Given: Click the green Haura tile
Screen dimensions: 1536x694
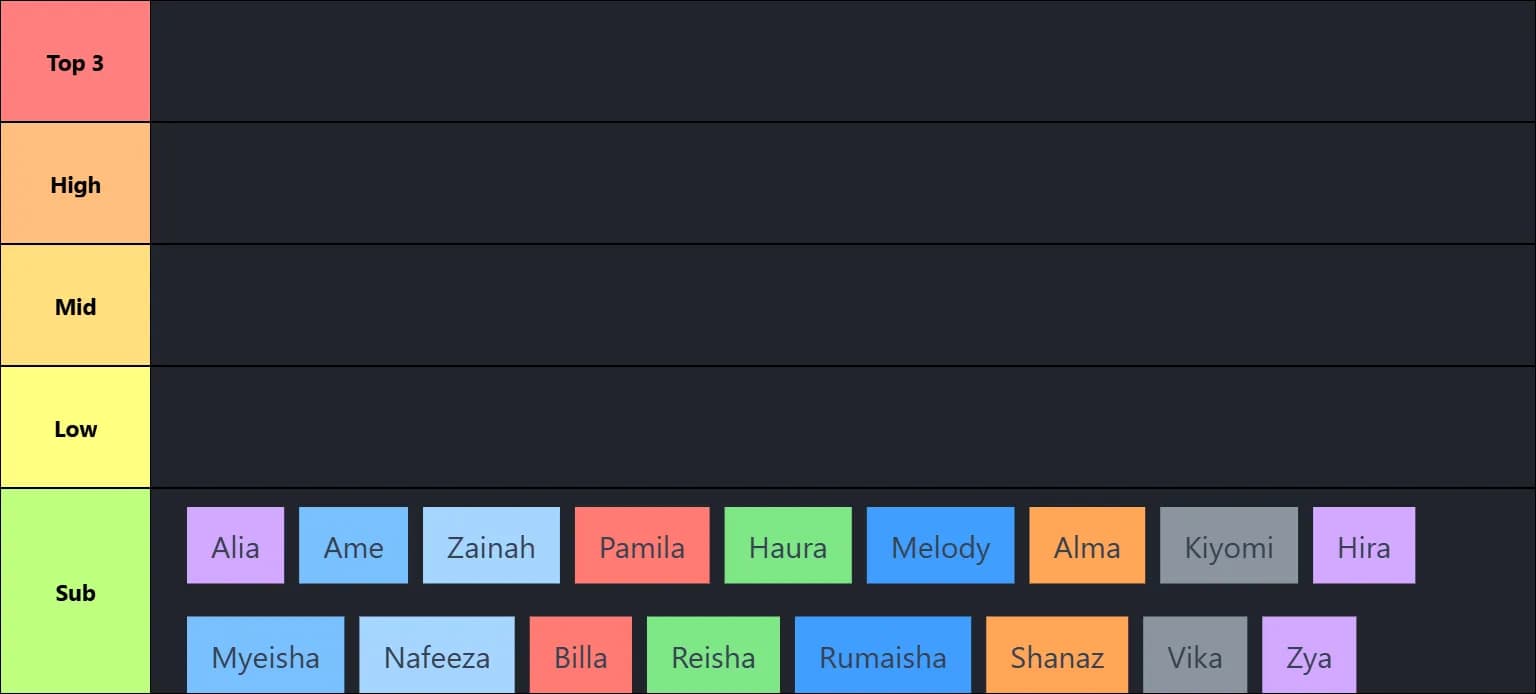Looking at the screenshot, I should pos(788,546).
